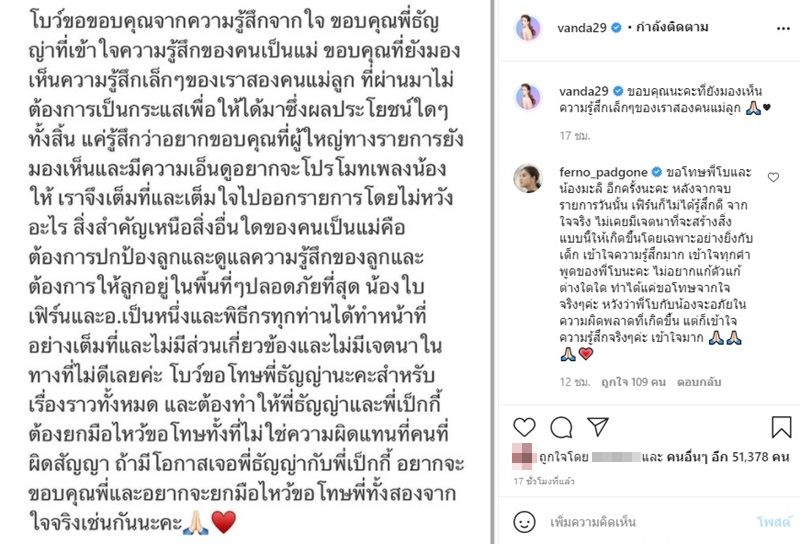Focus the เพิ่มความคิดเห็น comment field

pos(648,522)
